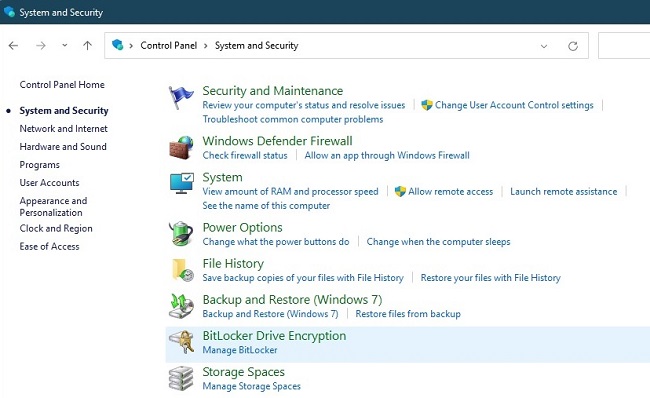
Task: Open Hardware and Sound category
Action: [x=63, y=146]
